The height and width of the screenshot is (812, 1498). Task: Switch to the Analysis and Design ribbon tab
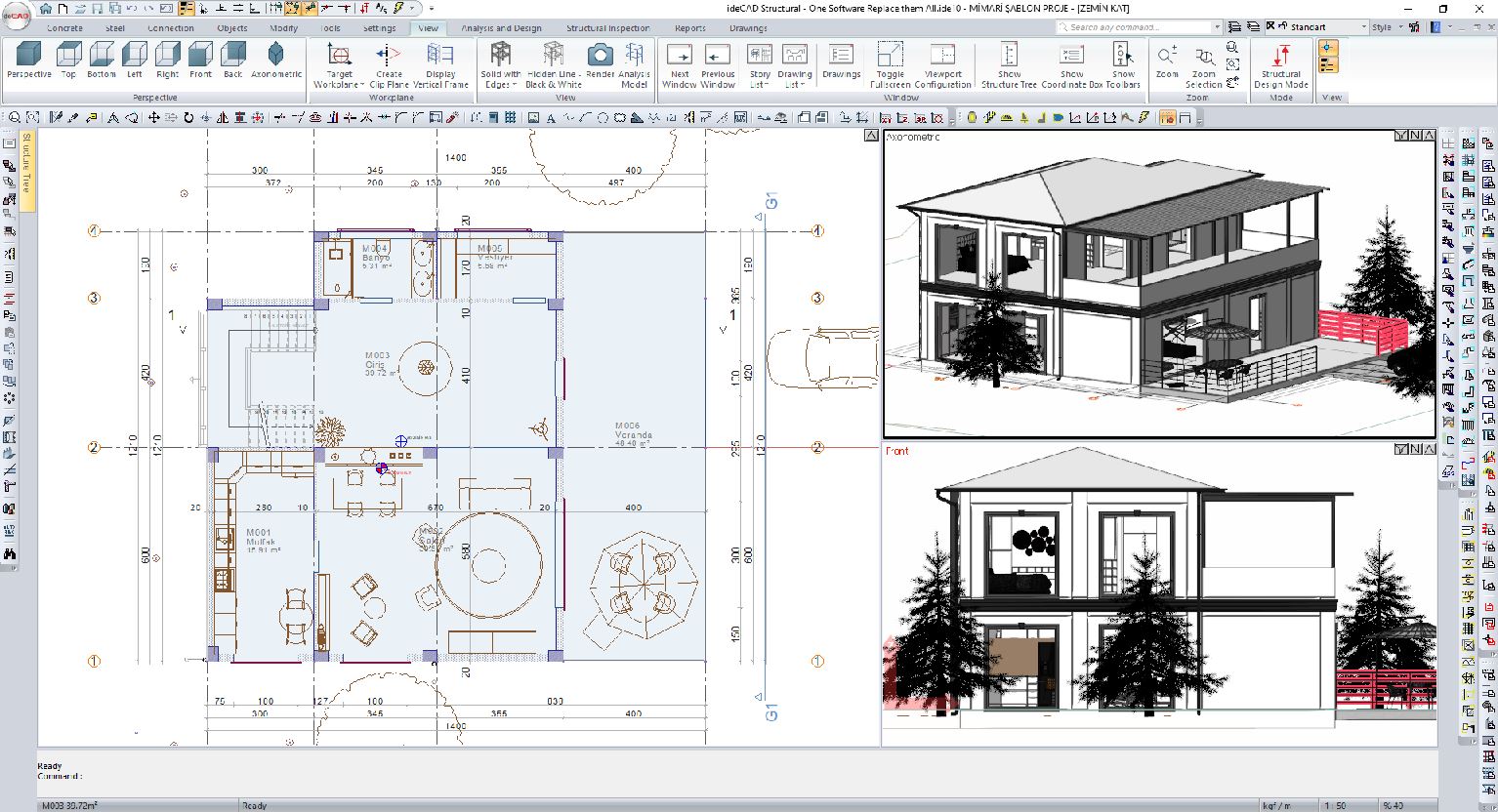[x=501, y=28]
